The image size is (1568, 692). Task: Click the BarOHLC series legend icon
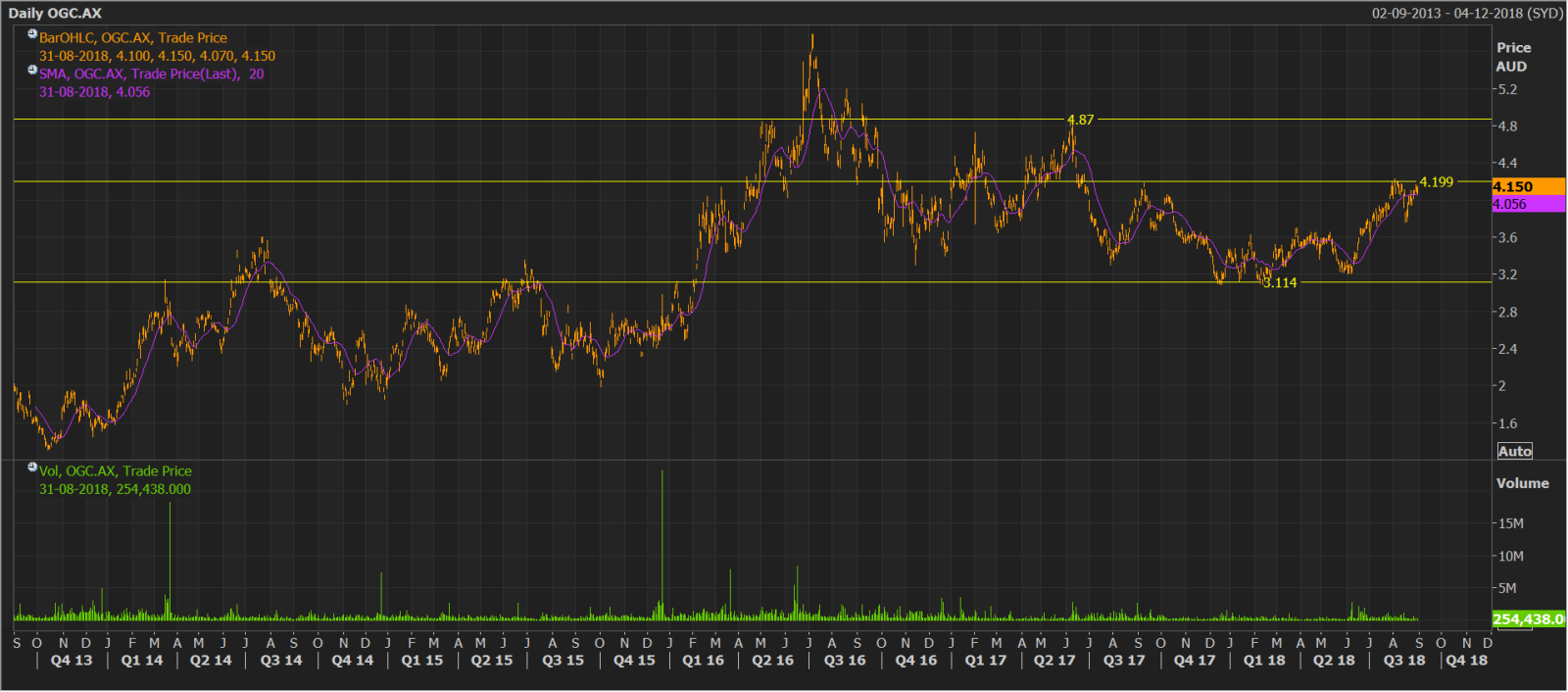(x=32, y=34)
